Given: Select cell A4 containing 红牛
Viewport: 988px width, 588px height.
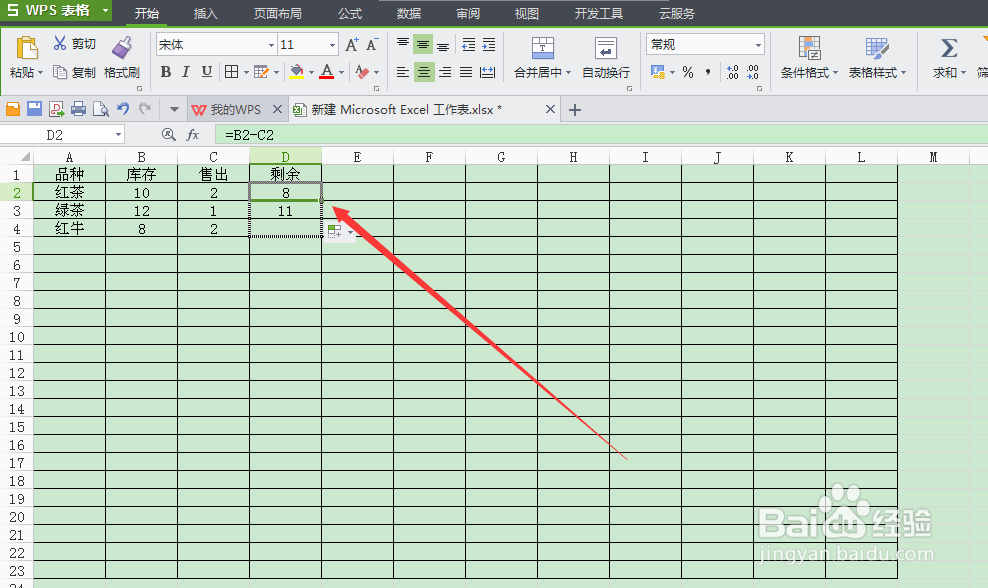Looking at the screenshot, I should tap(69, 228).
